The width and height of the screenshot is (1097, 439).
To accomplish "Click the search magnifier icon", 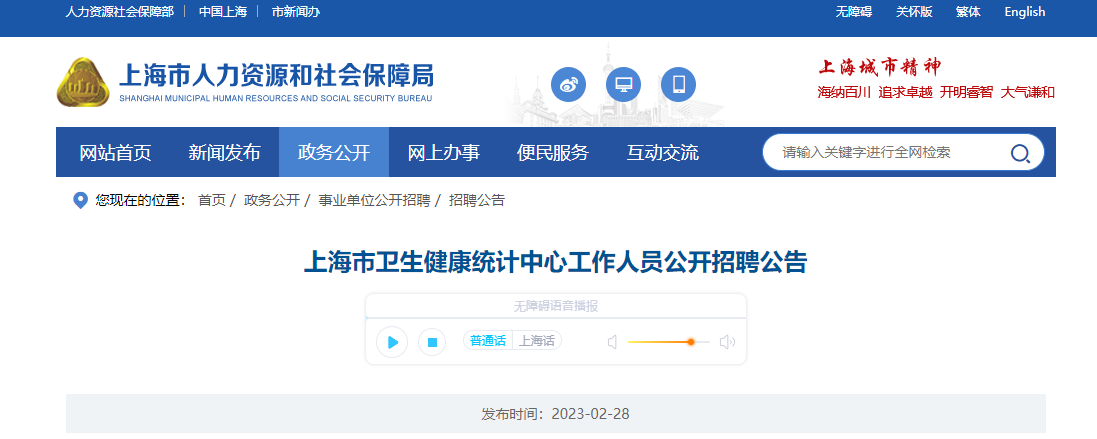I will tap(1020, 153).
